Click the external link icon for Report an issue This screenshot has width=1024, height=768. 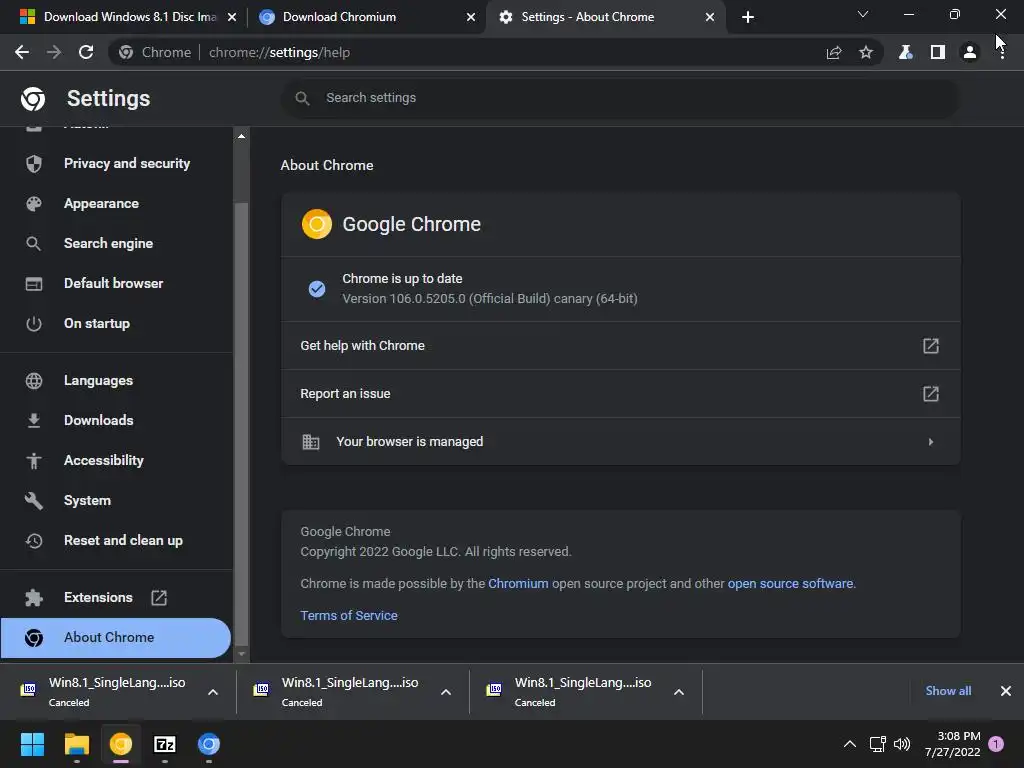point(931,394)
